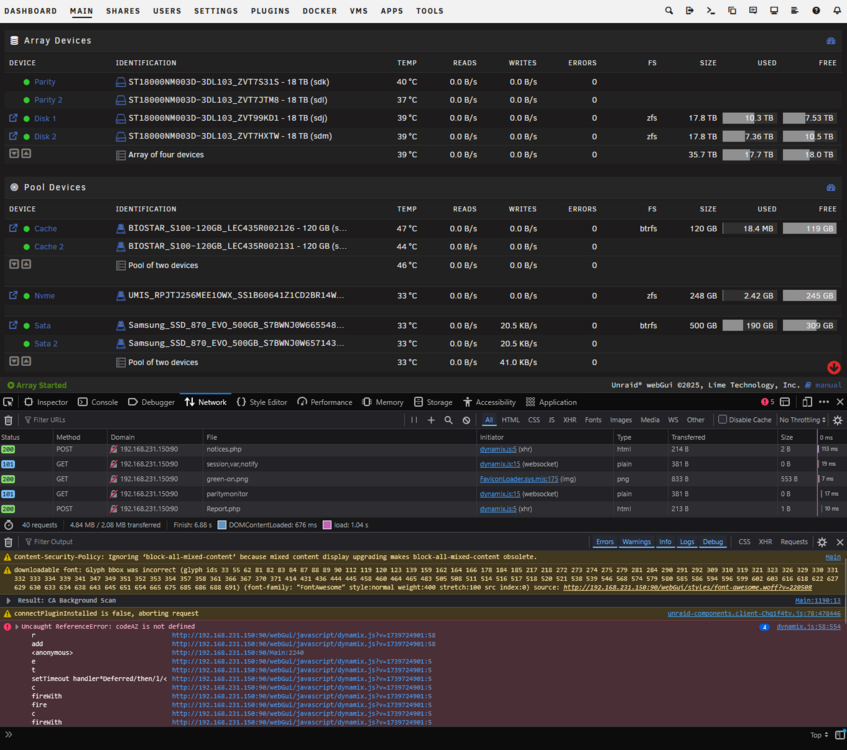Open the No Throttling dropdown
This screenshot has height=750, width=847.
coord(802,420)
